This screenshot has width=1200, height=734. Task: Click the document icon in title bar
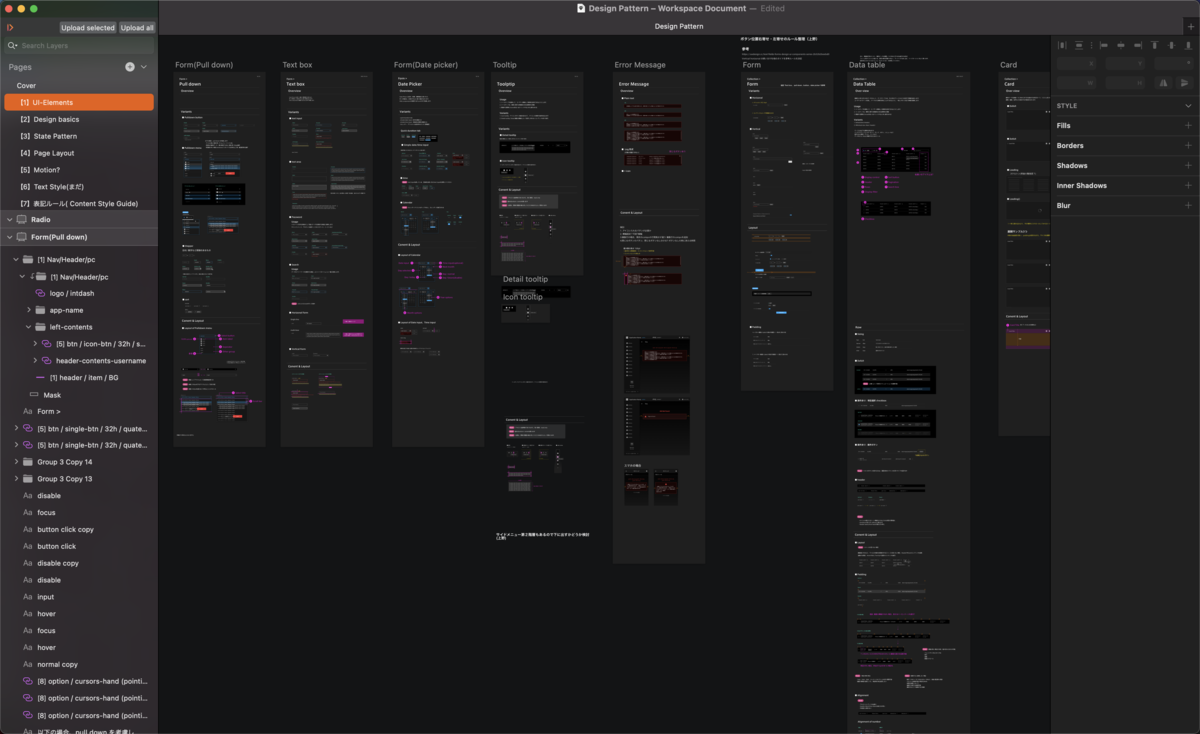[581, 8]
